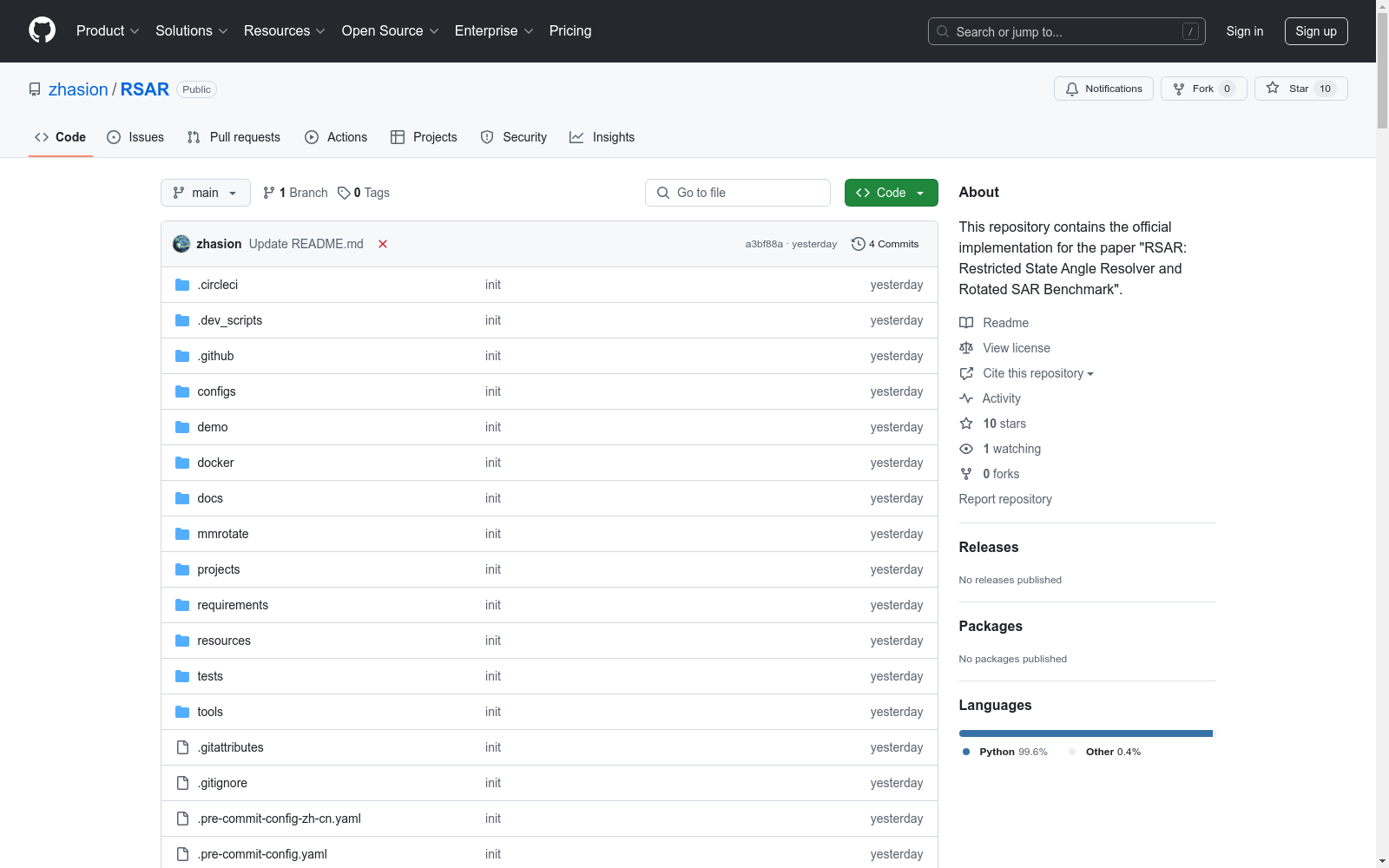Open the Releases heading link
The image size is (1389, 868).
click(x=989, y=547)
